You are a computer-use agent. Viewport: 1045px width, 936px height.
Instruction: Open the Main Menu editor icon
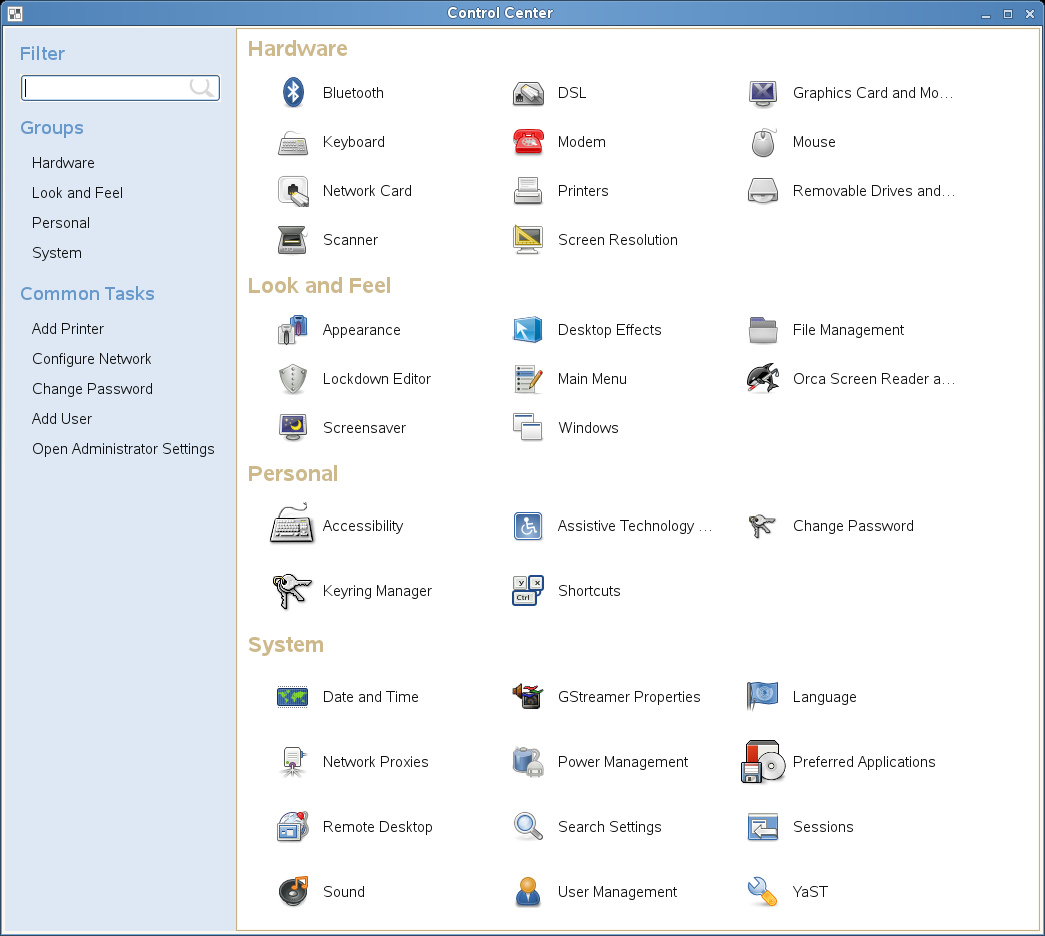[x=528, y=379]
